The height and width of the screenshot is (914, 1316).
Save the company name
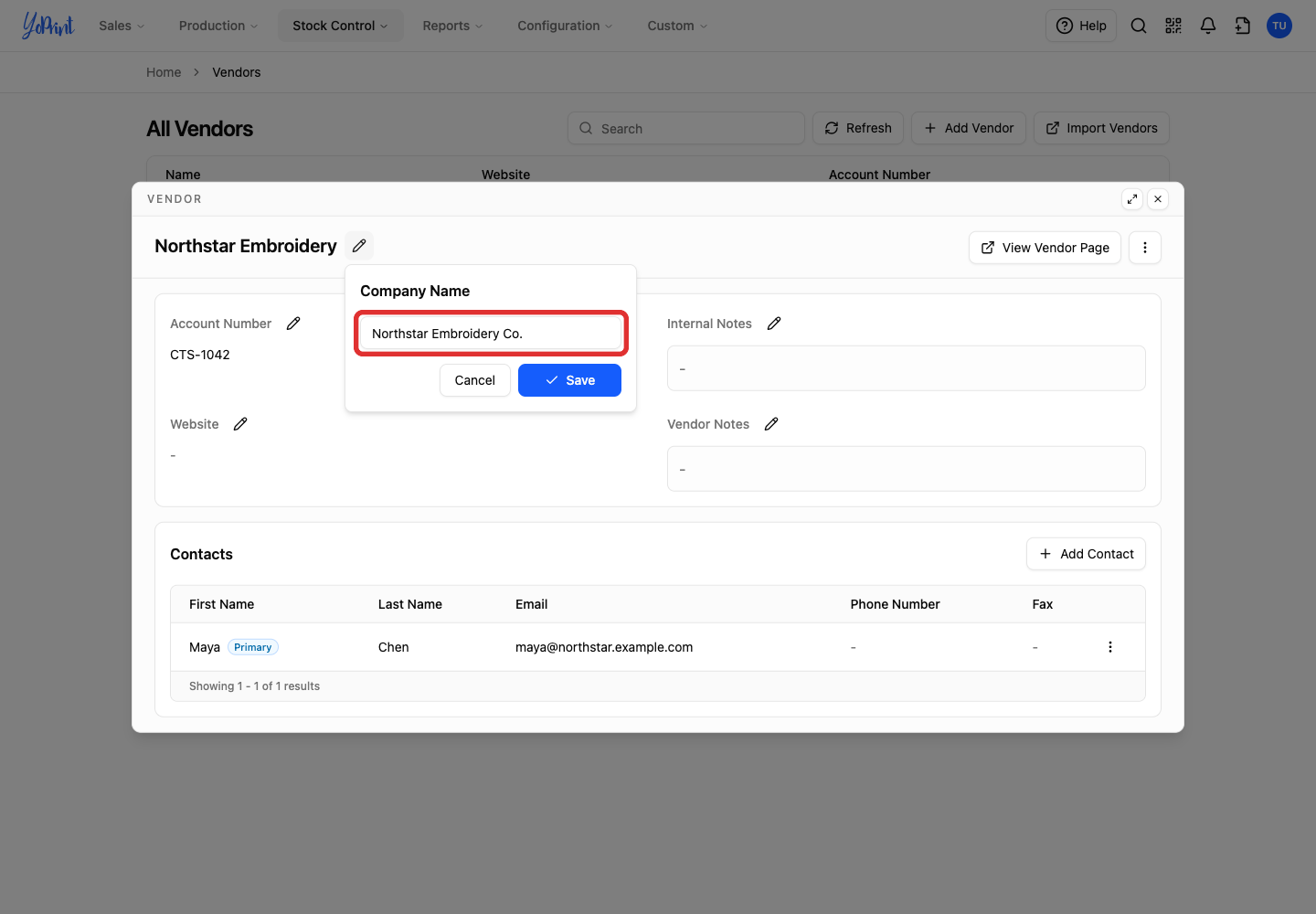pos(569,380)
